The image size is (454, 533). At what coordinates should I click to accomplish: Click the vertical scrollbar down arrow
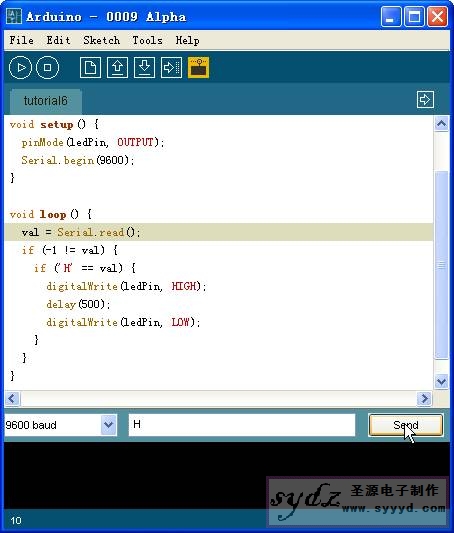pyautogui.click(x=441, y=381)
